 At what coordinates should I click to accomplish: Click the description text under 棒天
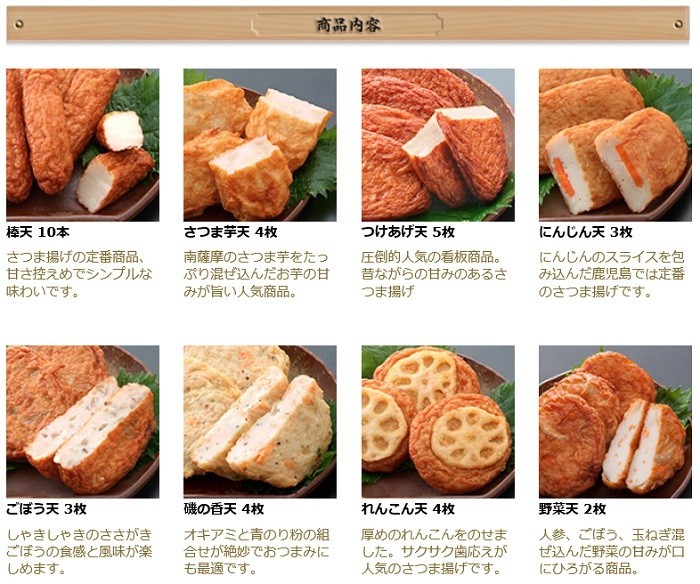[79, 275]
